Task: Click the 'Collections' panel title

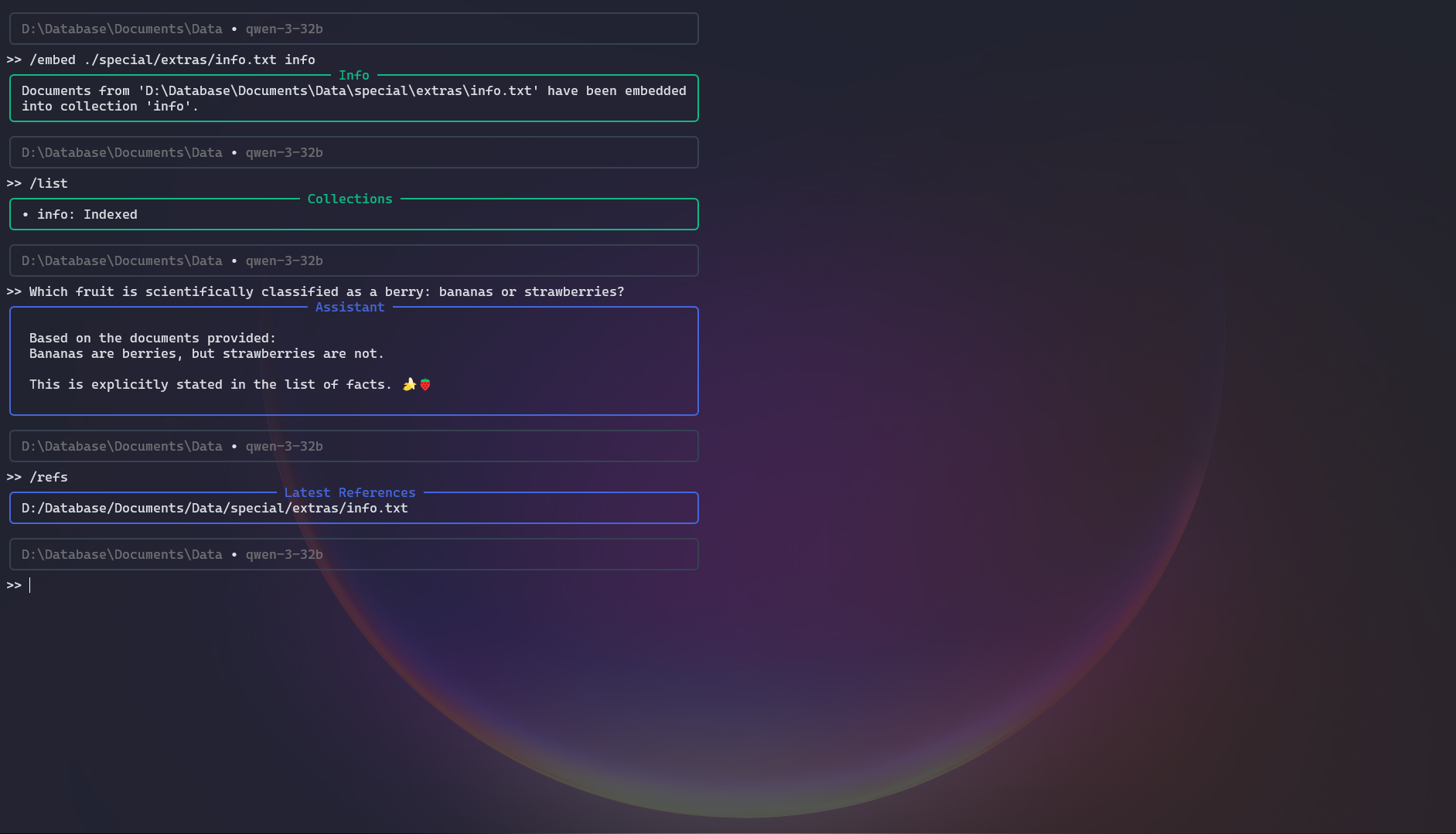Action: coord(350,199)
